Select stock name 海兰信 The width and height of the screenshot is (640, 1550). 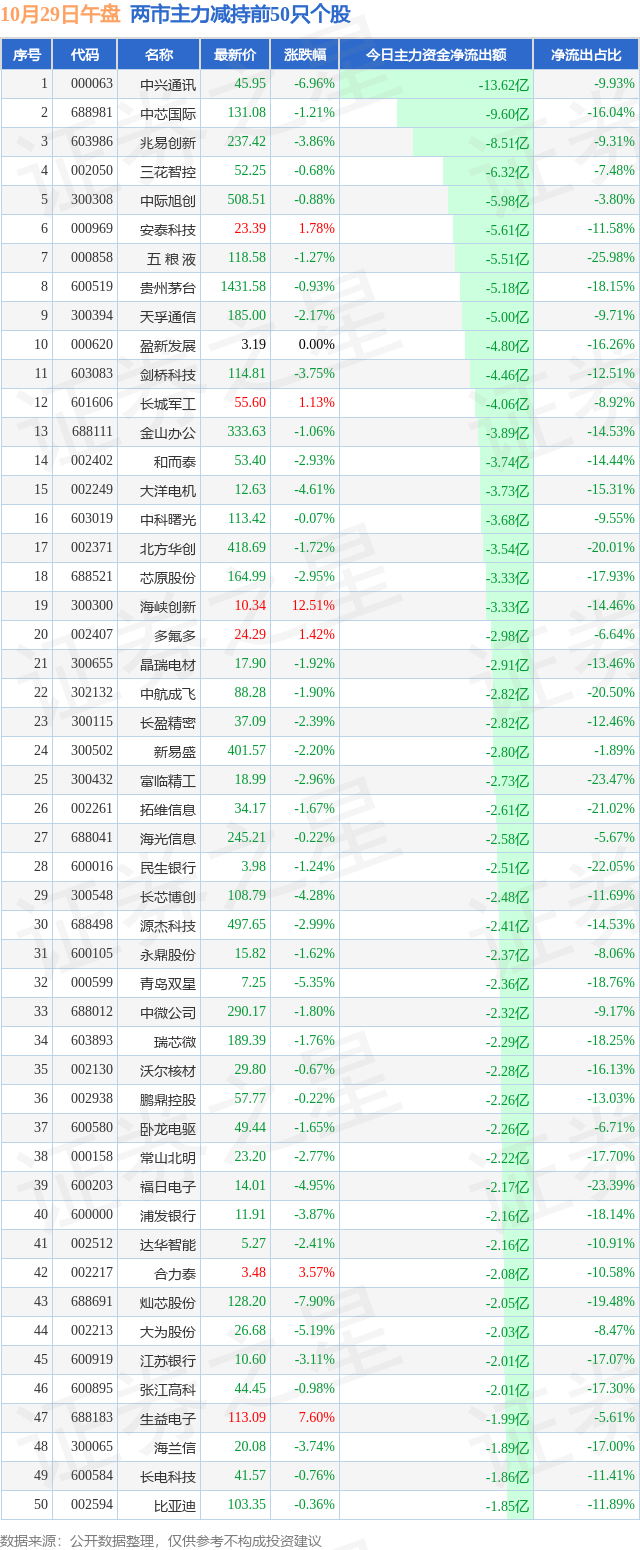175,1447
